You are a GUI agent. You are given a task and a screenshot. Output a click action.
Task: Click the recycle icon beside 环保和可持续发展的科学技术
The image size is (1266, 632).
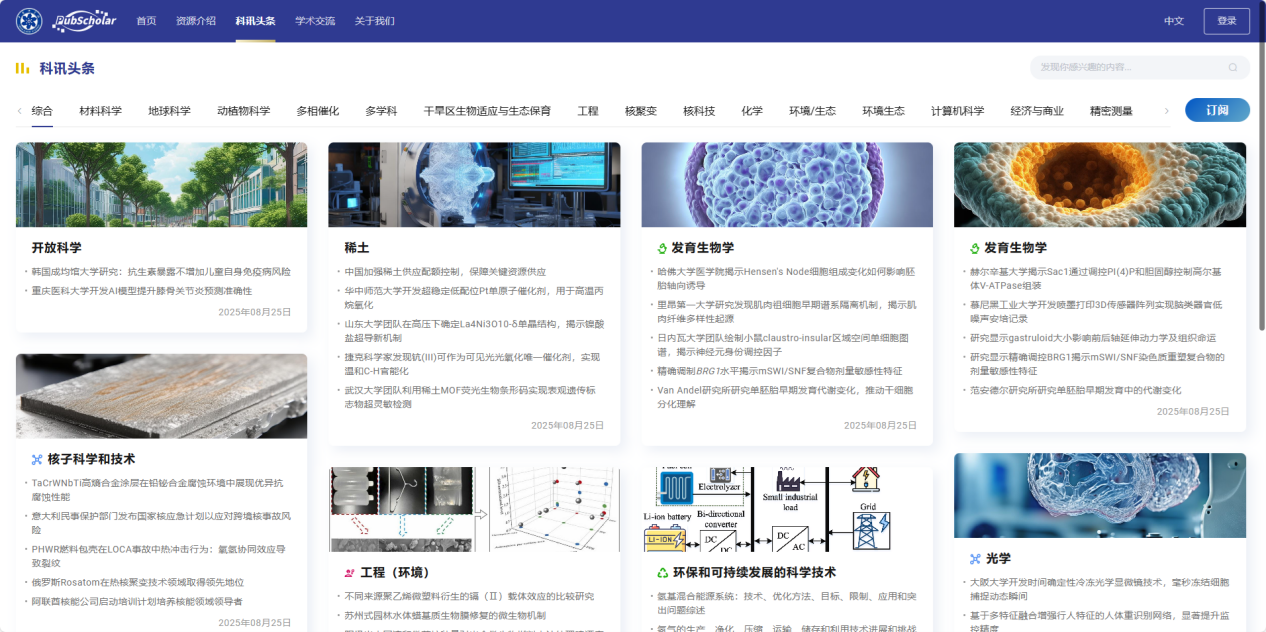tap(662, 573)
